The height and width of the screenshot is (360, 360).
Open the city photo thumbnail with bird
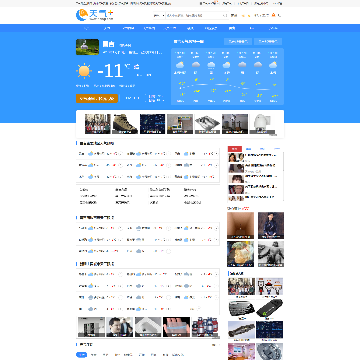pyautogui.click(x=87, y=47)
